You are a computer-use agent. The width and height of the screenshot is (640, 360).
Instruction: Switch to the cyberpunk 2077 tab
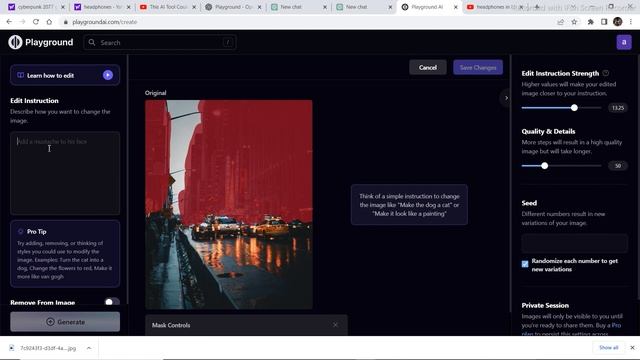pos(36,7)
